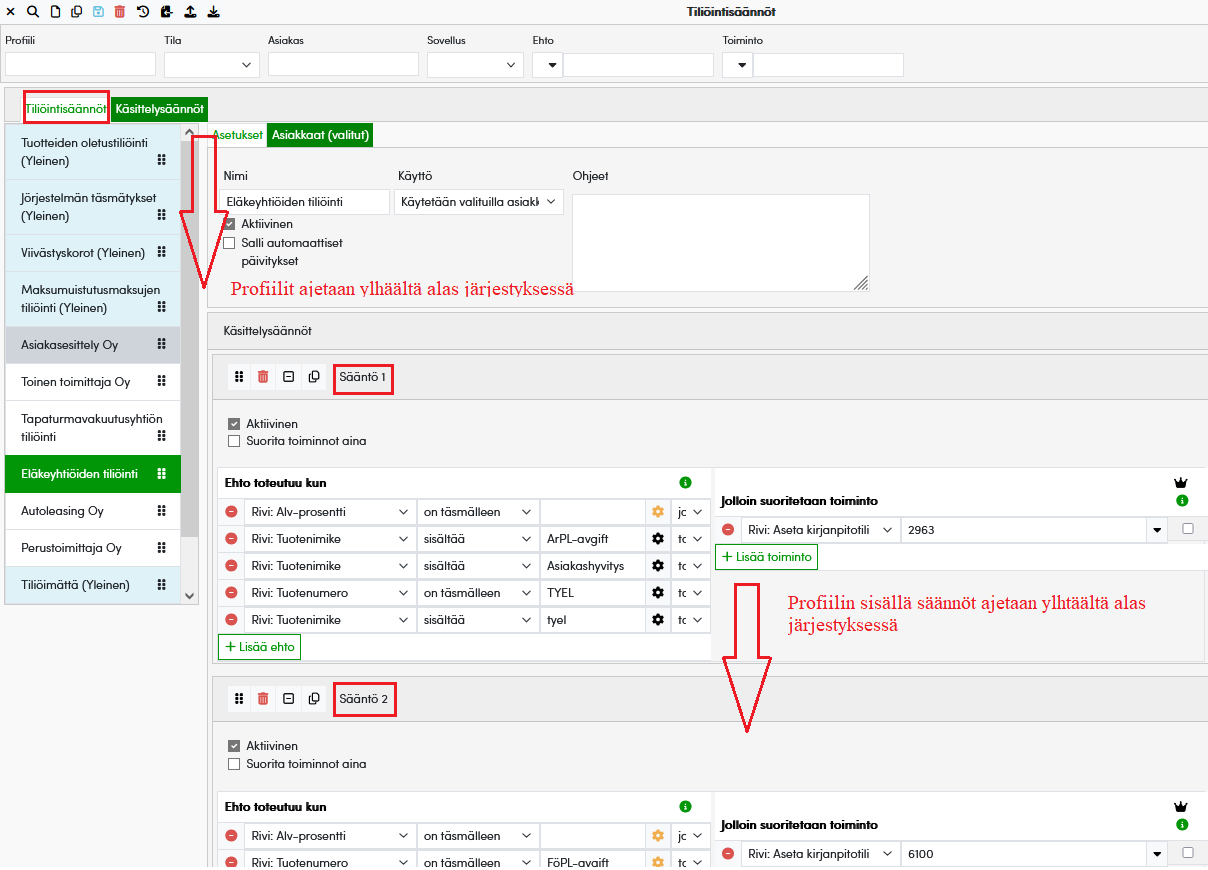This screenshot has height=870, width=1208.
Task: Click into the Ohjeet text area
Action: 720,242
